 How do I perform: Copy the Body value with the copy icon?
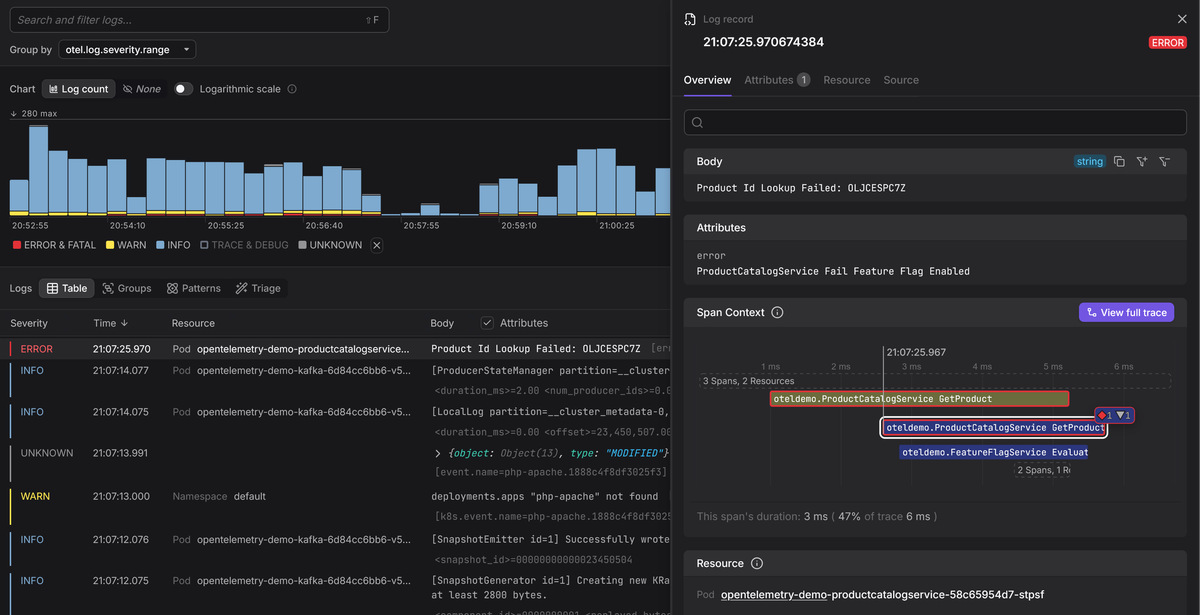(x=1119, y=162)
